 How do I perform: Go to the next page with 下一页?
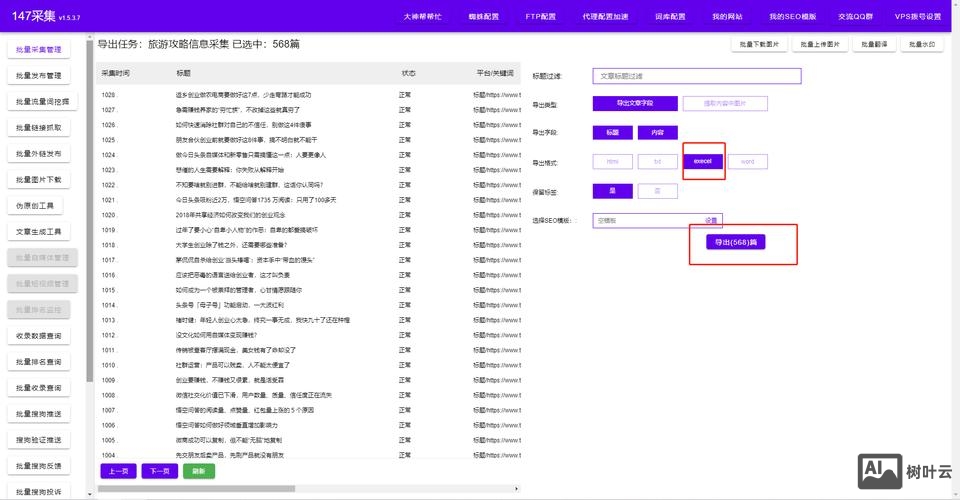[159, 471]
